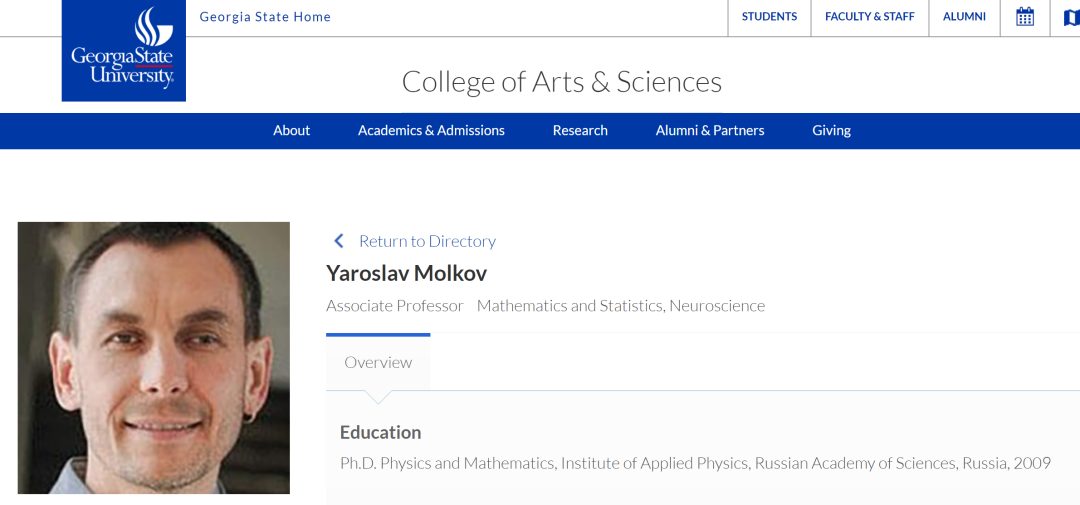
Task: Follow the Georgia State Home link
Action: click(x=265, y=17)
